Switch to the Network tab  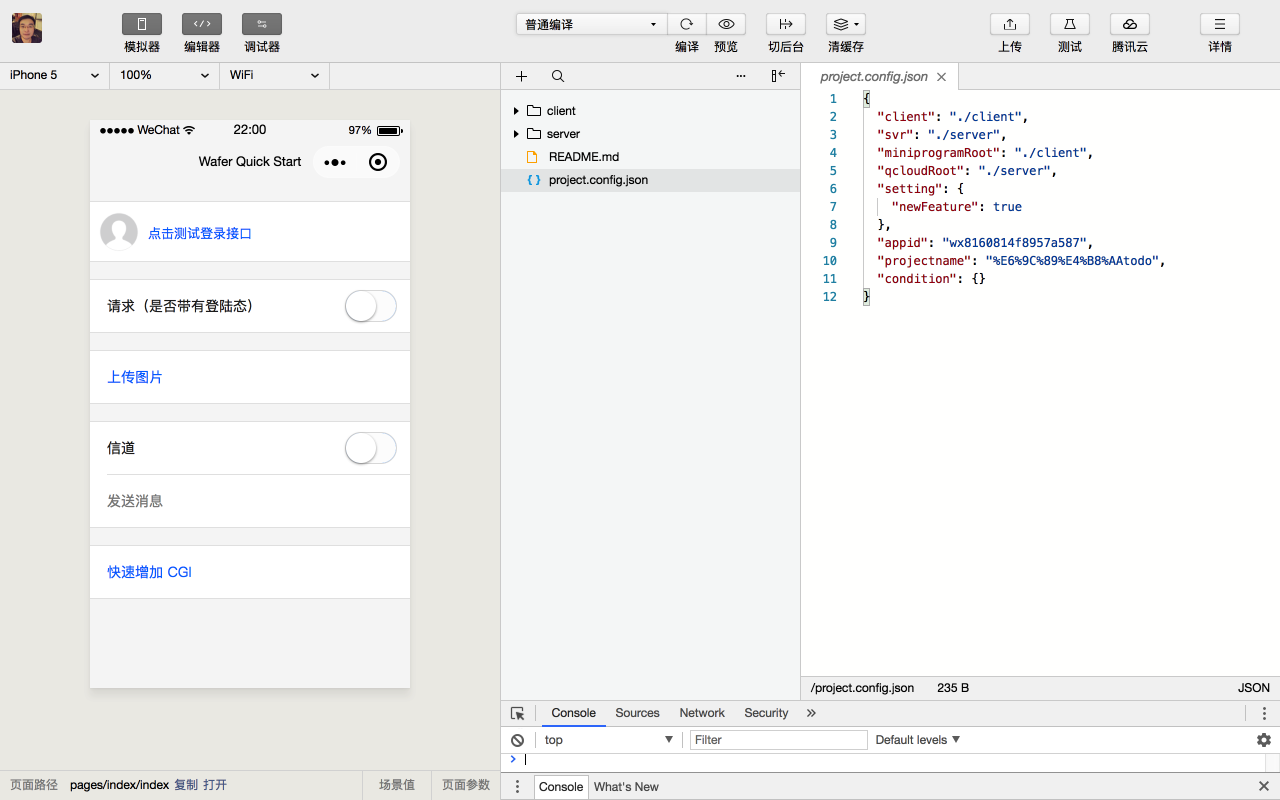point(701,713)
